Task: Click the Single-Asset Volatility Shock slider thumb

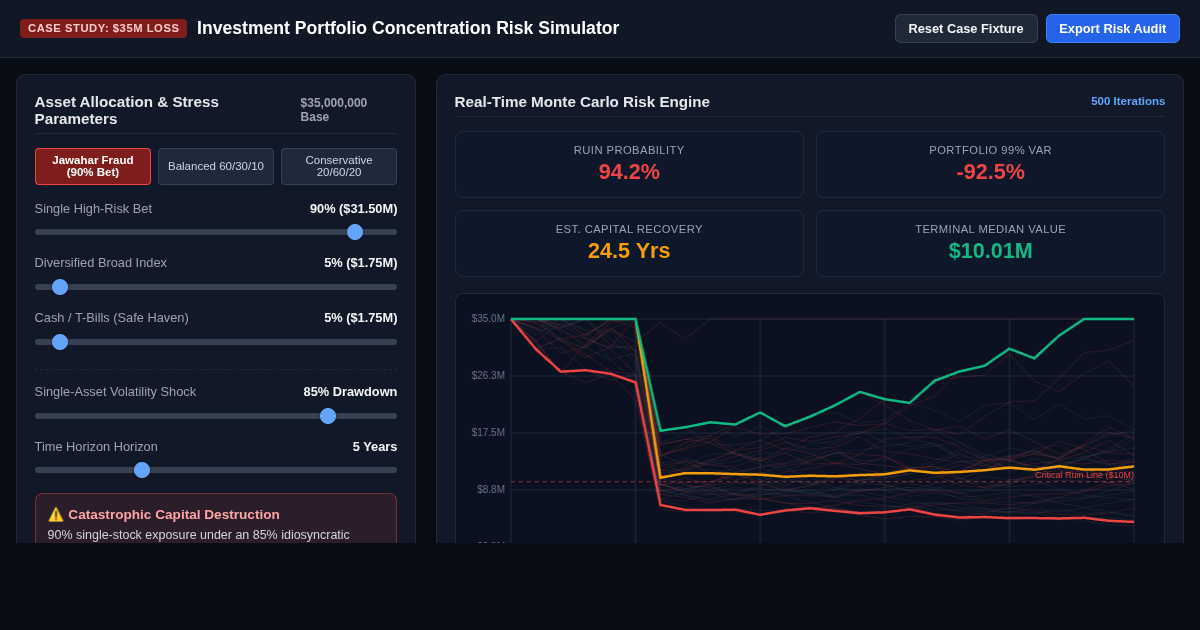Action: [328, 416]
